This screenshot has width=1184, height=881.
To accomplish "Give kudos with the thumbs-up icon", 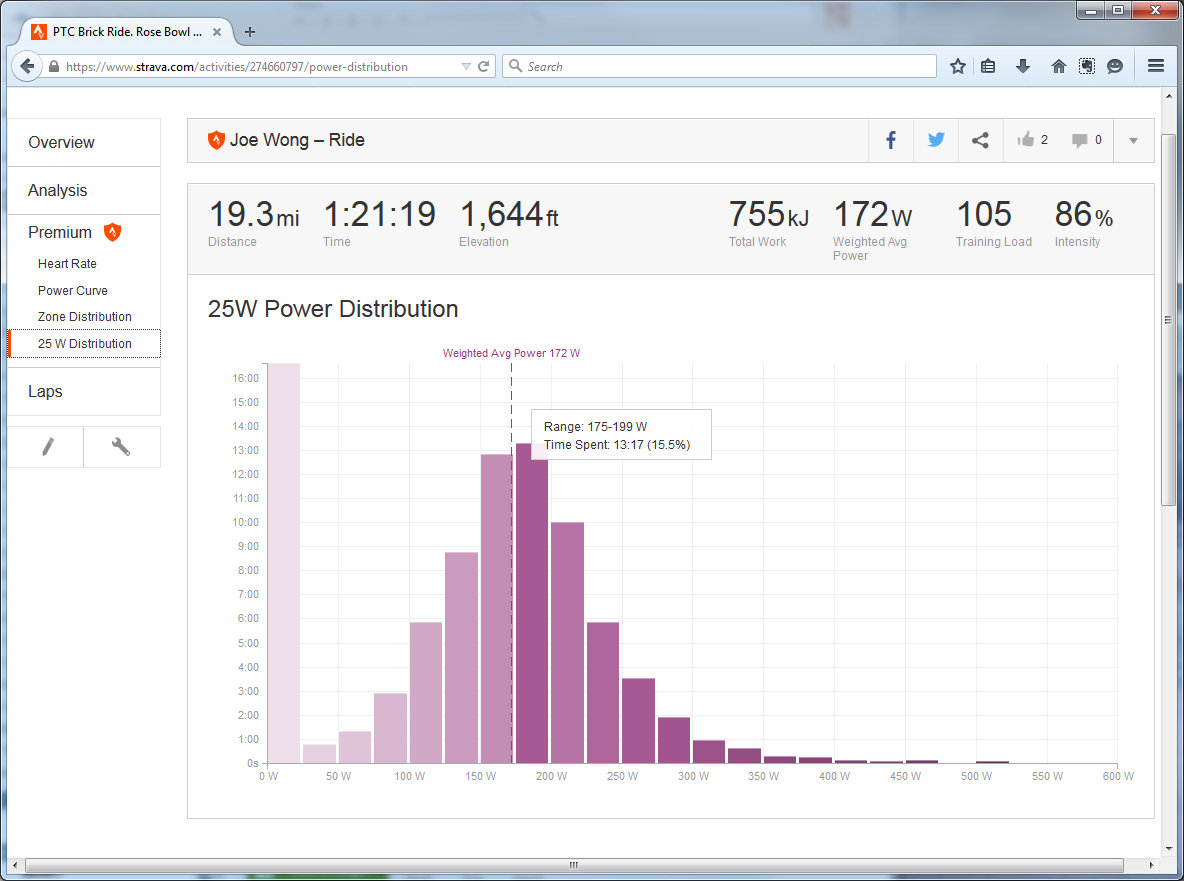I will coord(1026,140).
